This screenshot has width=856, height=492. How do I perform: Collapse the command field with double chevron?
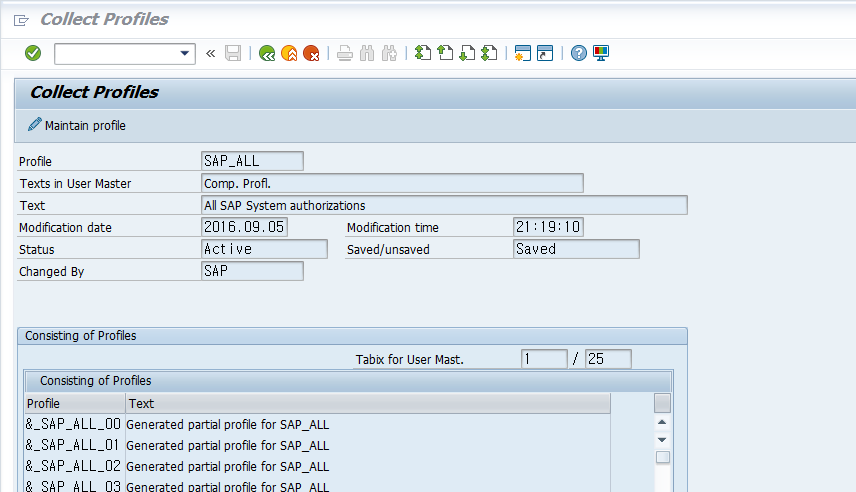211,54
